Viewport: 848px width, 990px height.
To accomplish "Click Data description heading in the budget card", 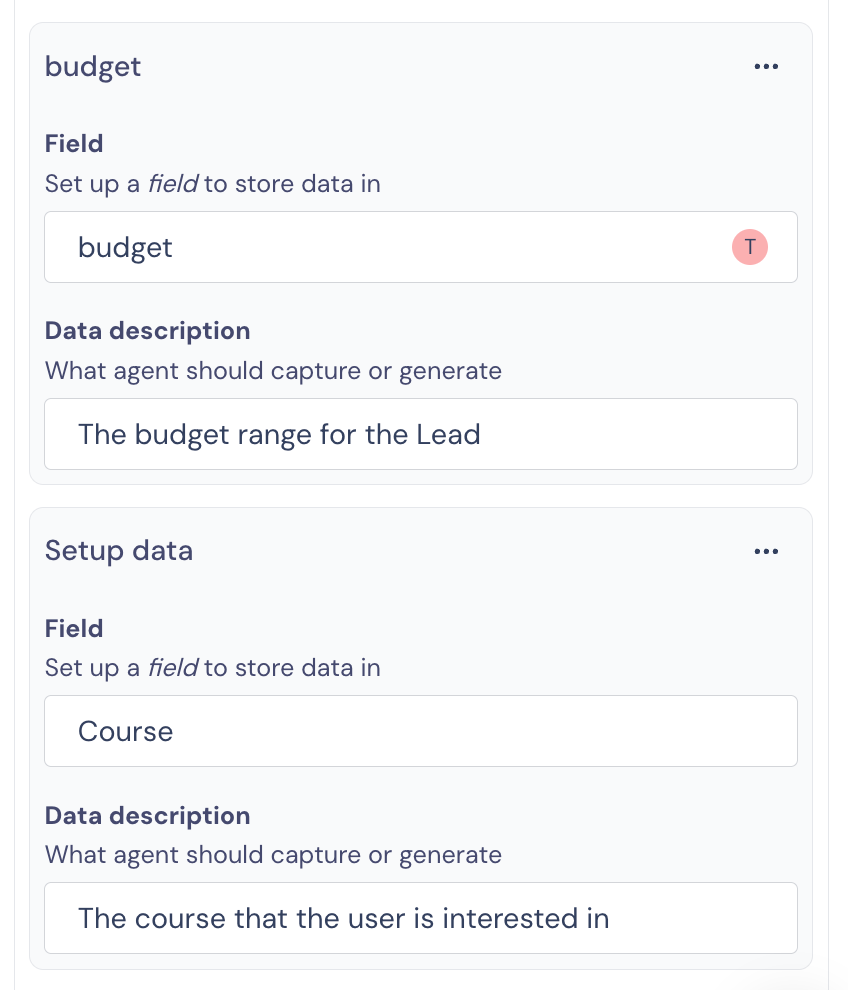I will (x=147, y=331).
